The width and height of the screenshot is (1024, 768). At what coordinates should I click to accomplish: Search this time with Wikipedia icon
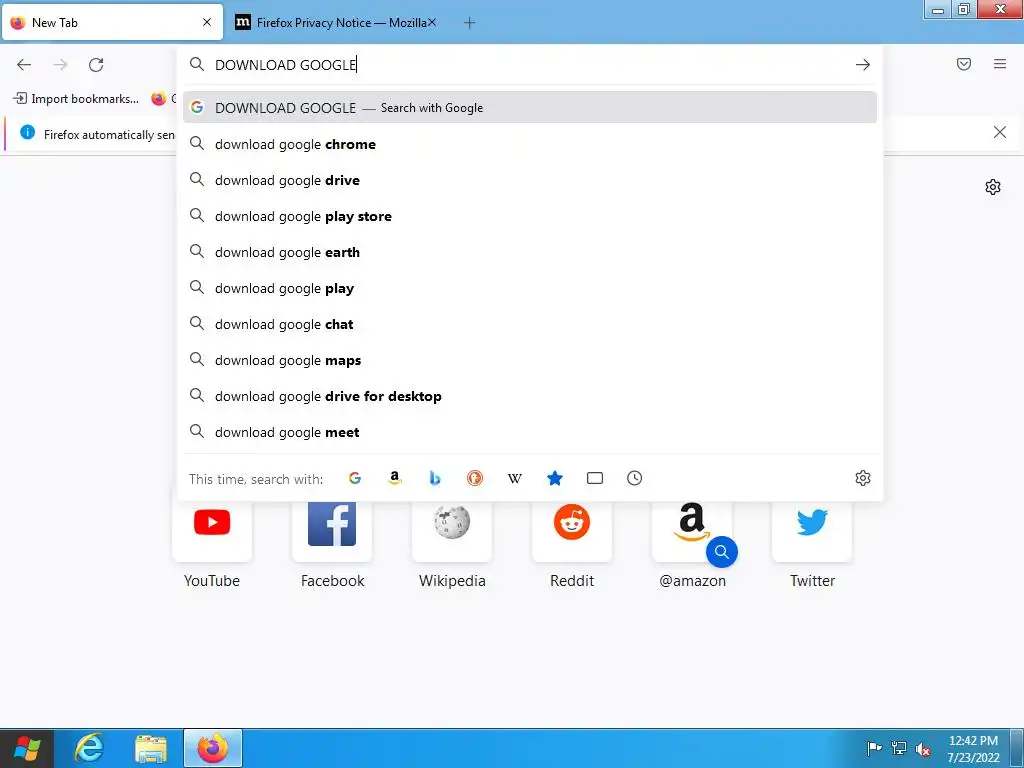pos(515,478)
